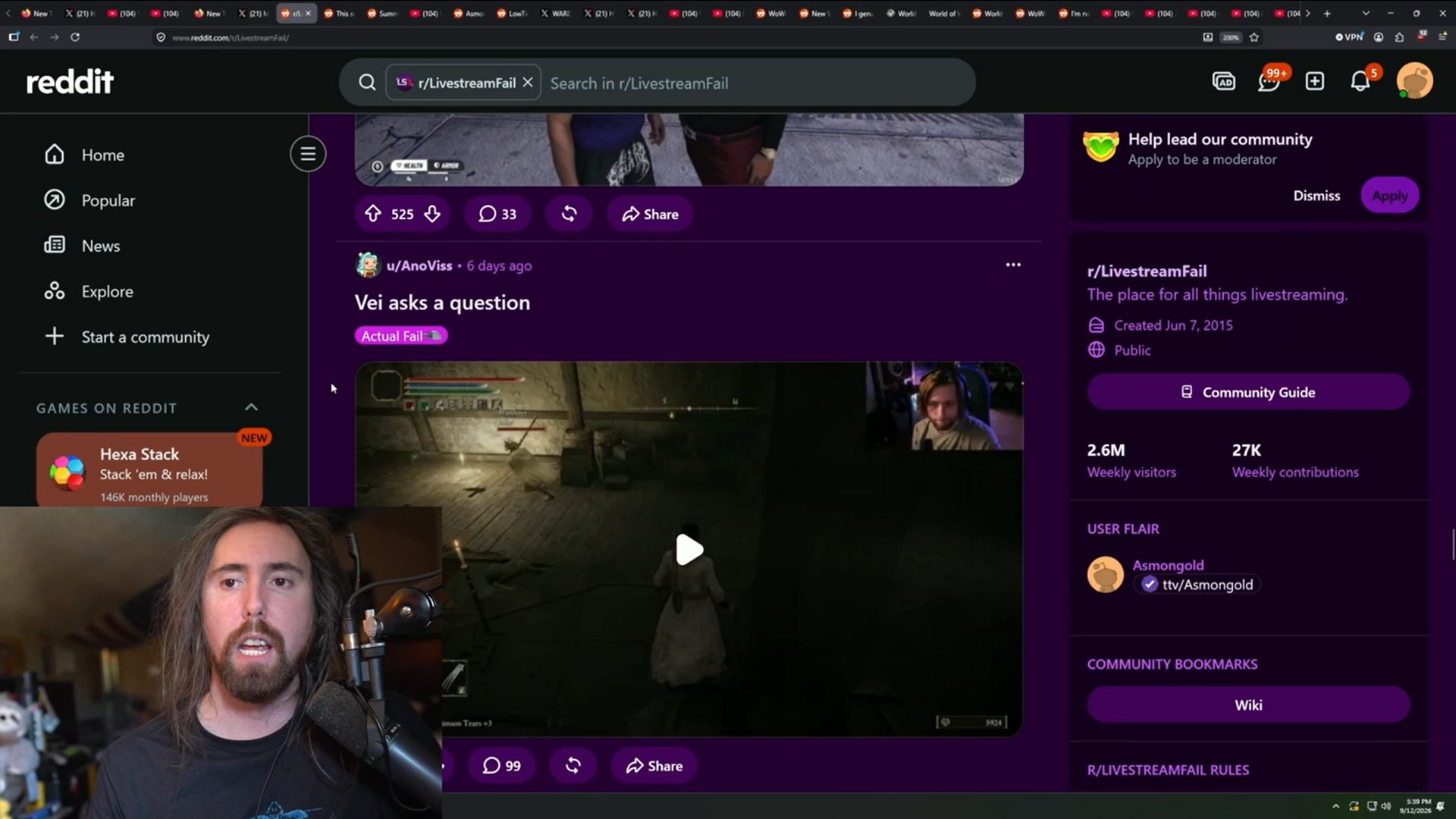Screen dimensions: 1456x819
Task: Open the volume control in tray
Action: [x=1386, y=806]
